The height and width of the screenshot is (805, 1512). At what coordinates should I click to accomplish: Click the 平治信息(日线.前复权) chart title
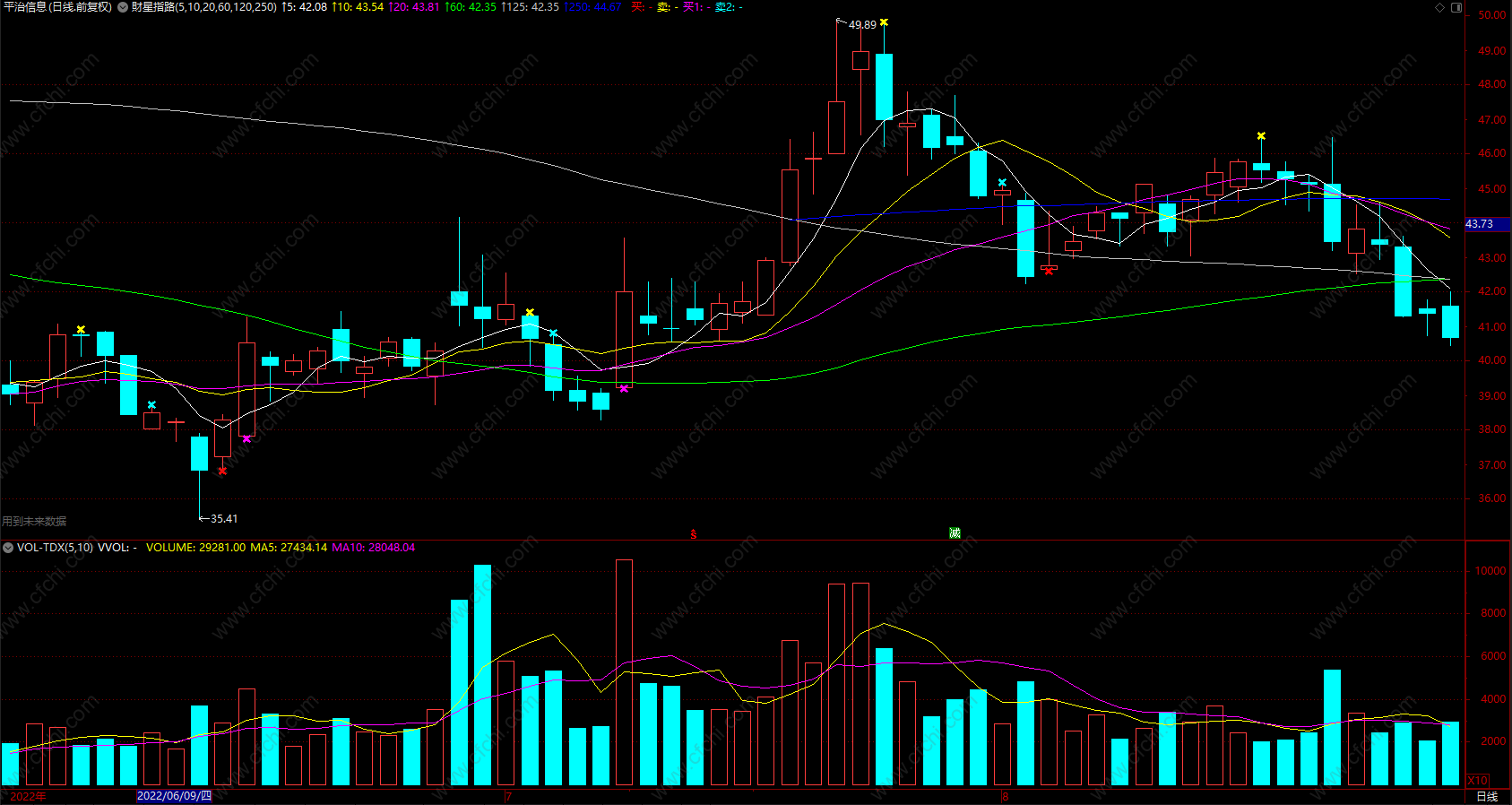pyautogui.click(x=58, y=7)
